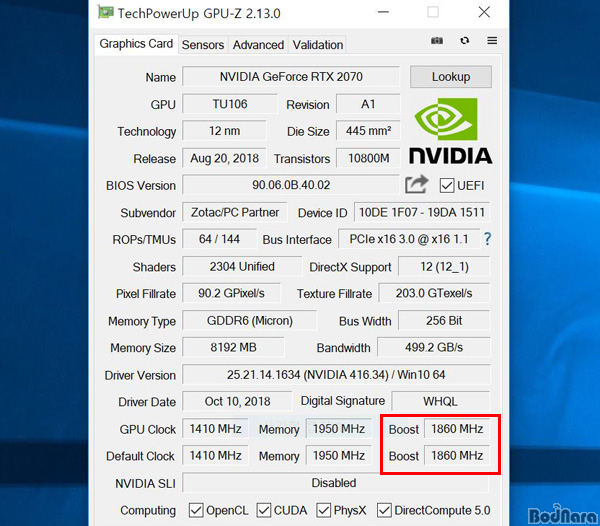Image resolution: width=600 pixels, height=526 pixels.
Task: Click the Shaders value 2304 Unified
Action: pos(242,266)
